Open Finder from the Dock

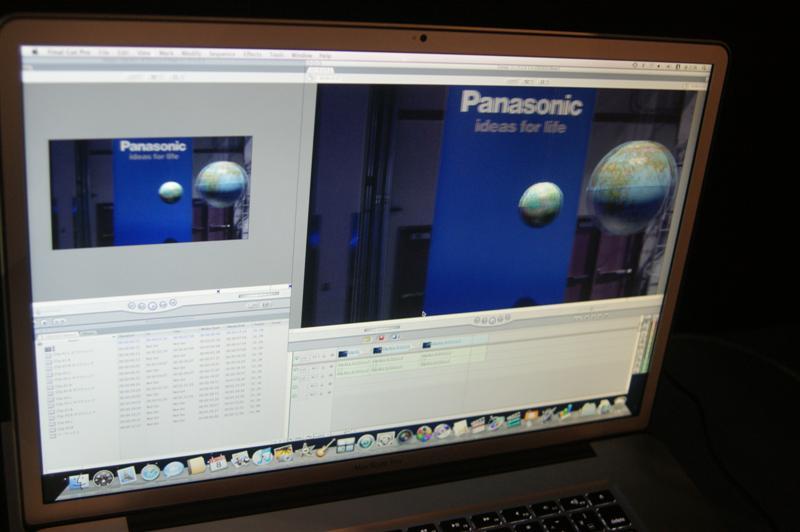tap(78, 481)
